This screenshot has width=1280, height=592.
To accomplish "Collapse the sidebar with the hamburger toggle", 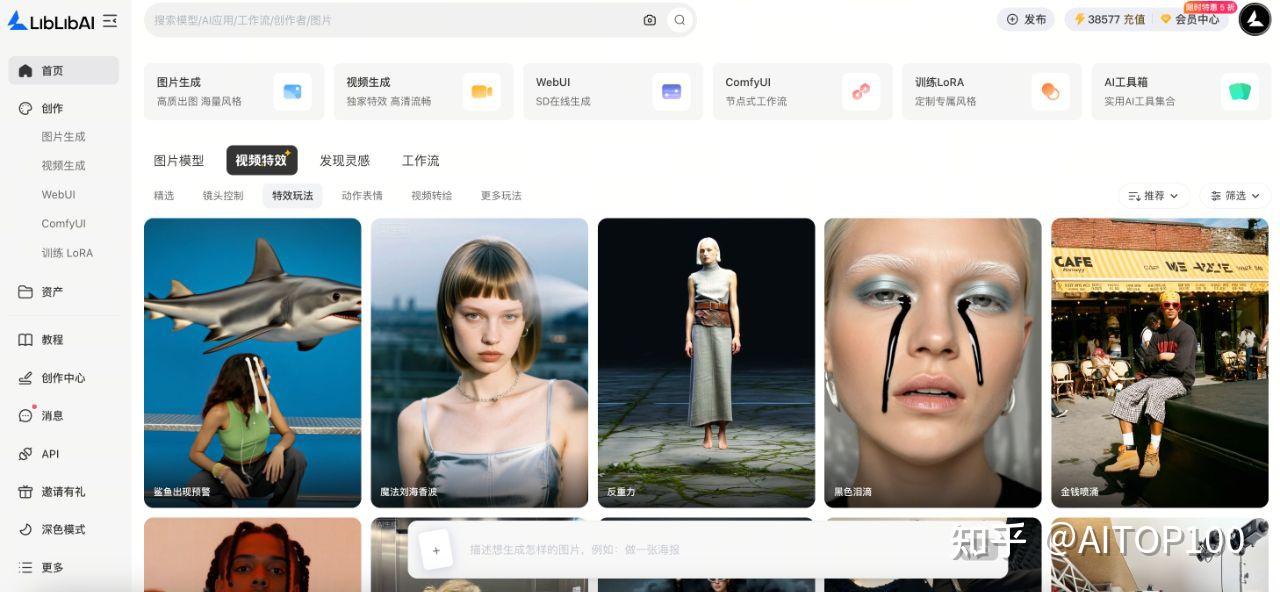I will [x=110, y=19].
